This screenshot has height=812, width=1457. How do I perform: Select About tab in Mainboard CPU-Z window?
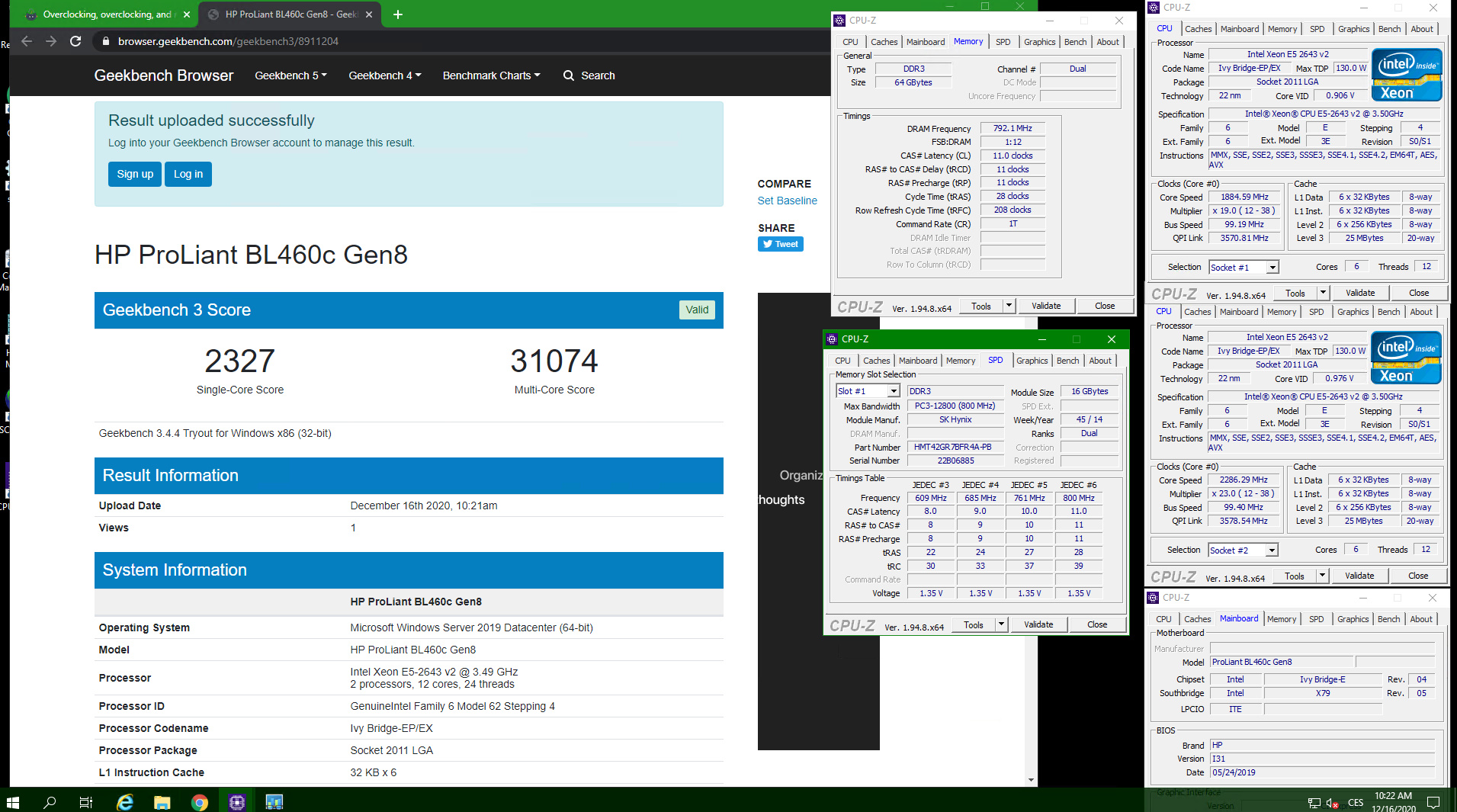(1420, 619)
